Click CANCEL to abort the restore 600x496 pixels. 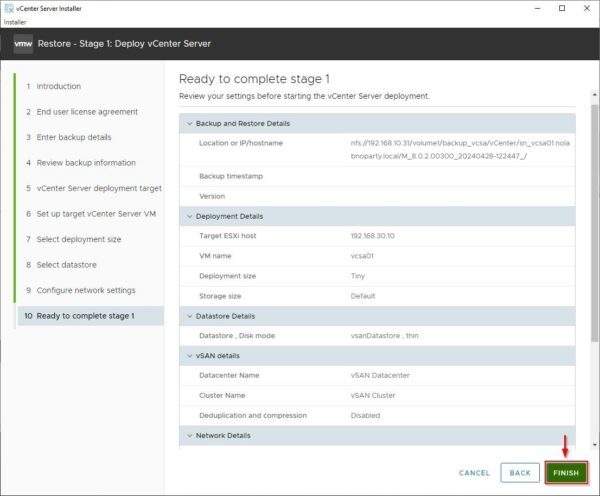pyautogui.click(x=474, y=472)
